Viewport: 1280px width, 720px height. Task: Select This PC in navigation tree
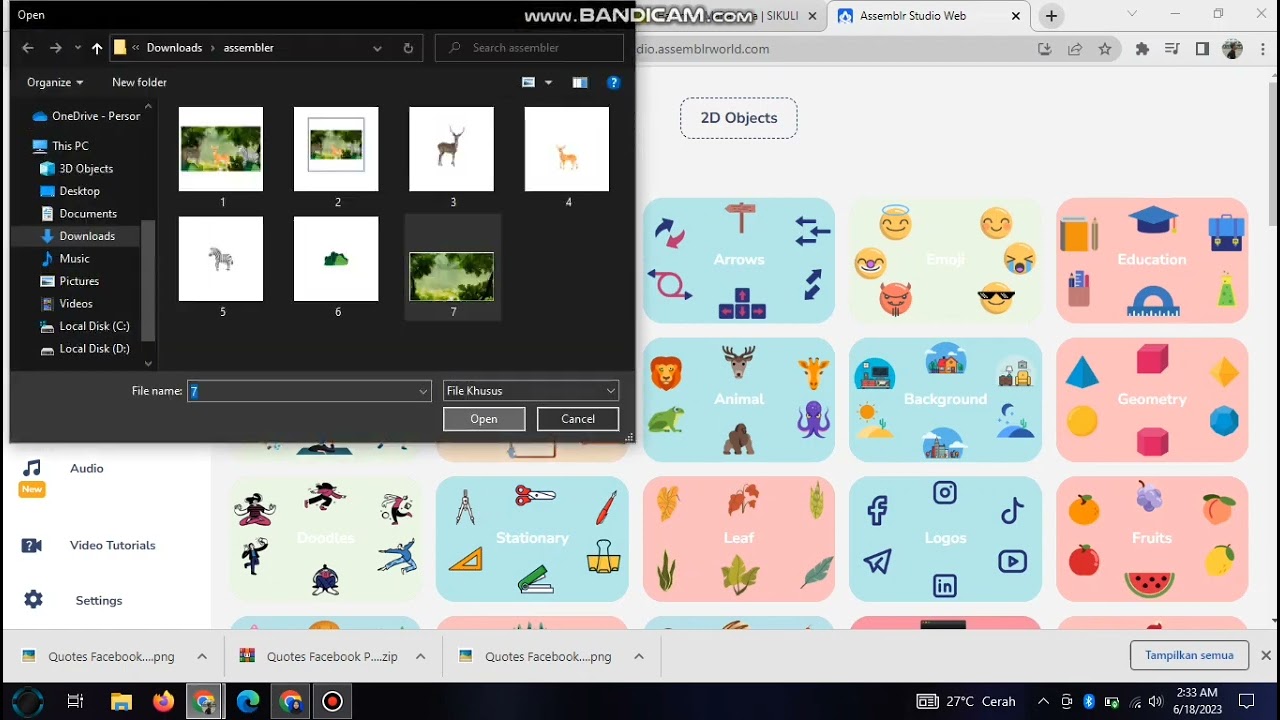tap(70, 146)
